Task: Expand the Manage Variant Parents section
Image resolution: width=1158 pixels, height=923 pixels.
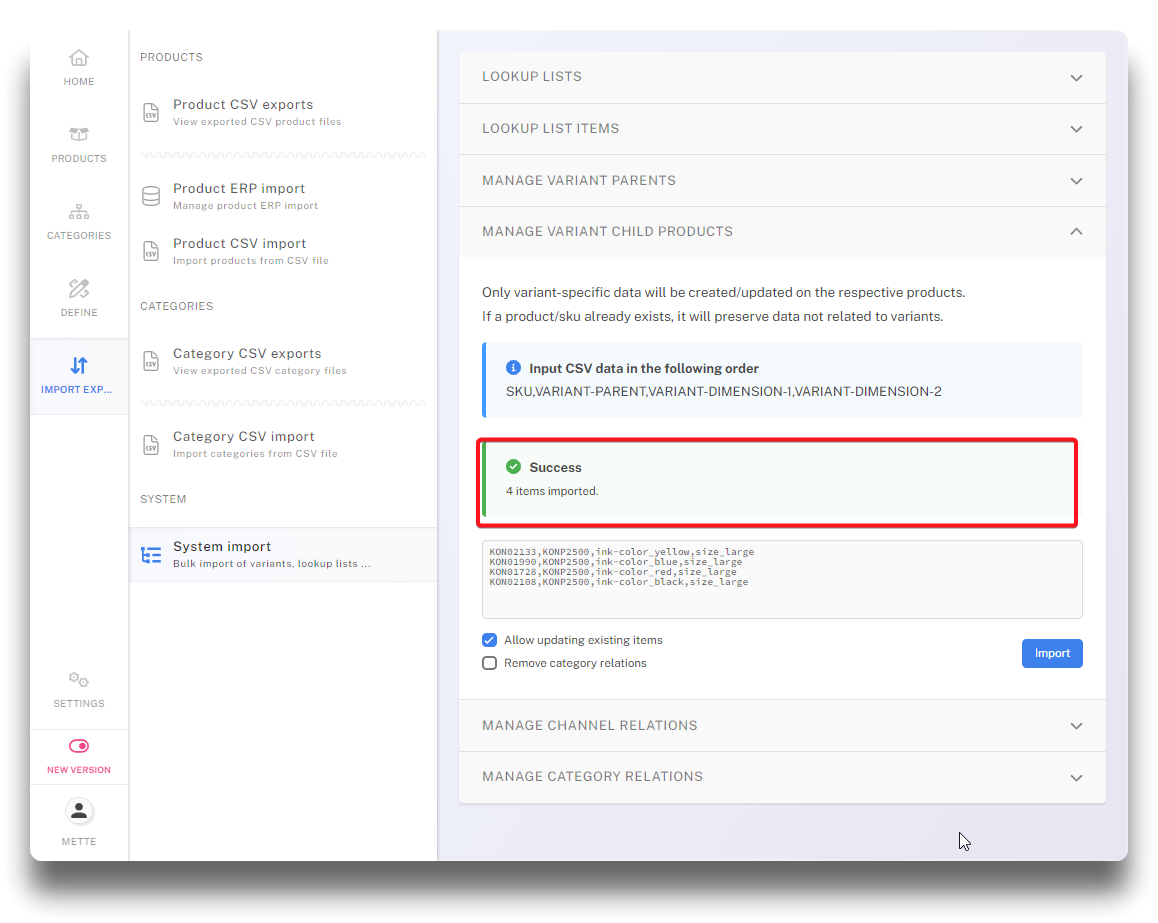Action: [781, 181]
